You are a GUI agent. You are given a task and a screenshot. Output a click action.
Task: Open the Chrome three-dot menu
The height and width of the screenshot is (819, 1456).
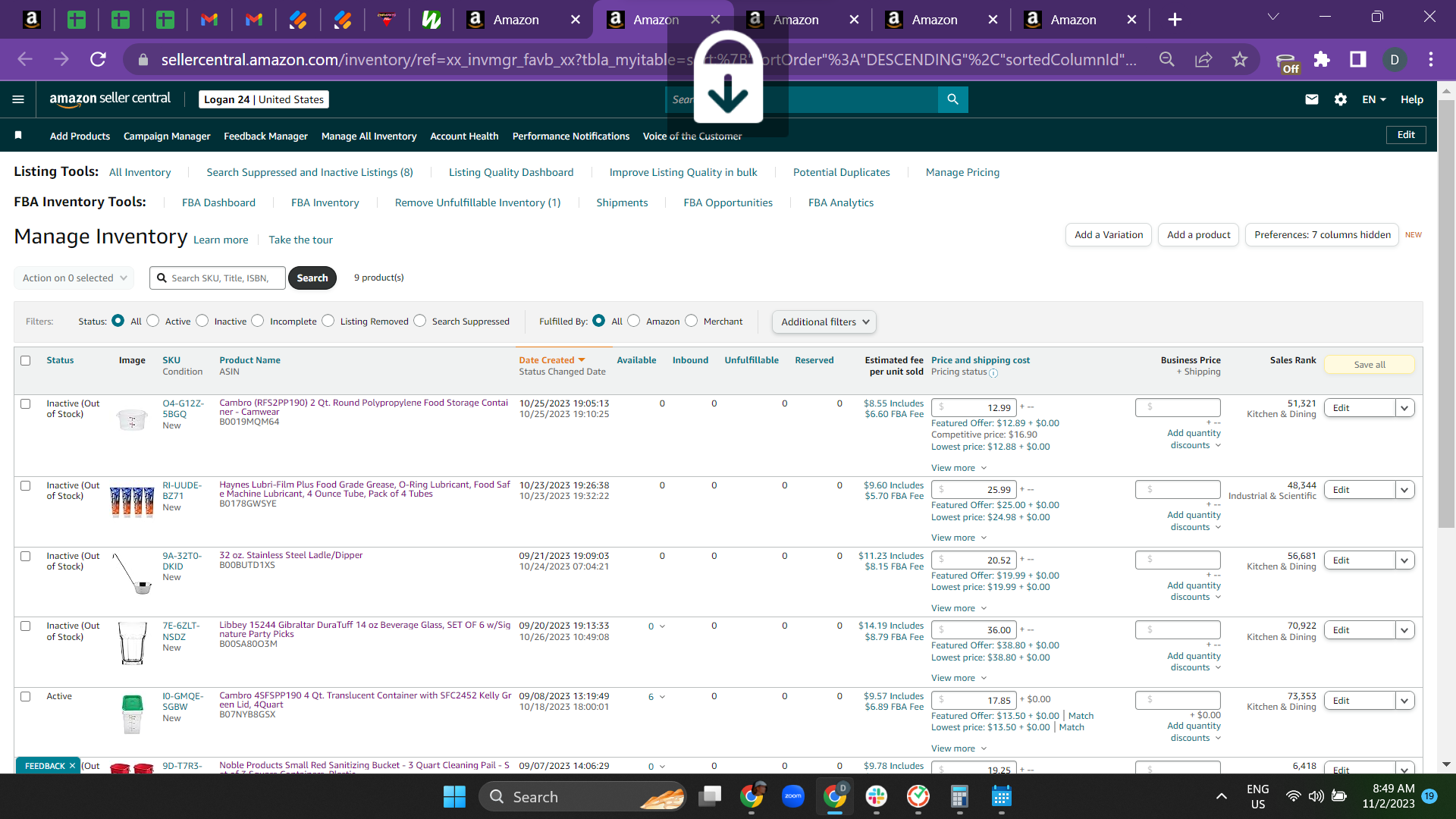coord(1430,59)
